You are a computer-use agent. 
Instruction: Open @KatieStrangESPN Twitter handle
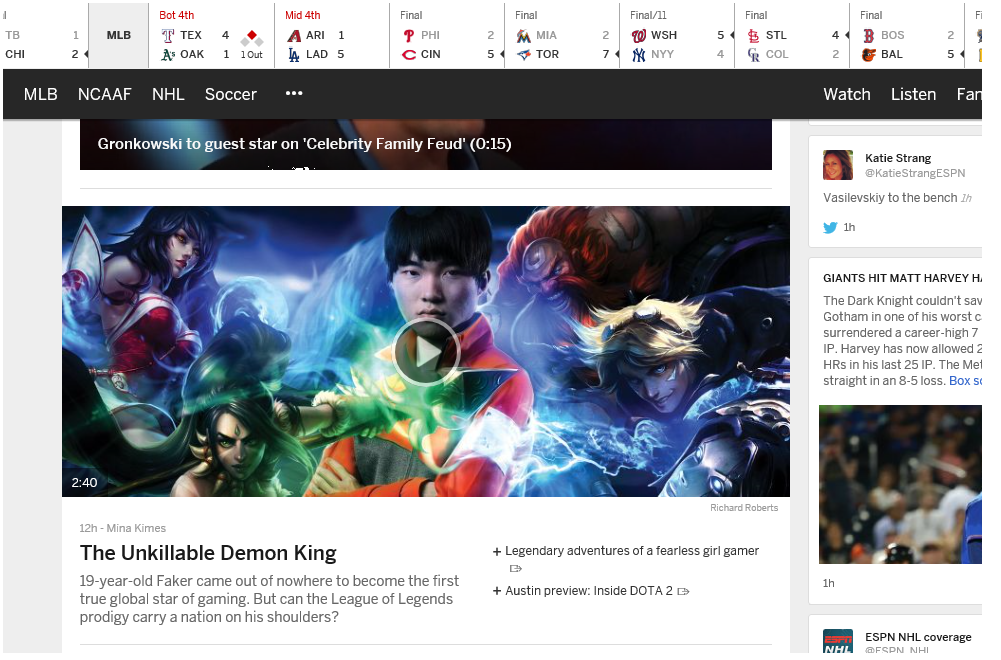pos(915,173)
